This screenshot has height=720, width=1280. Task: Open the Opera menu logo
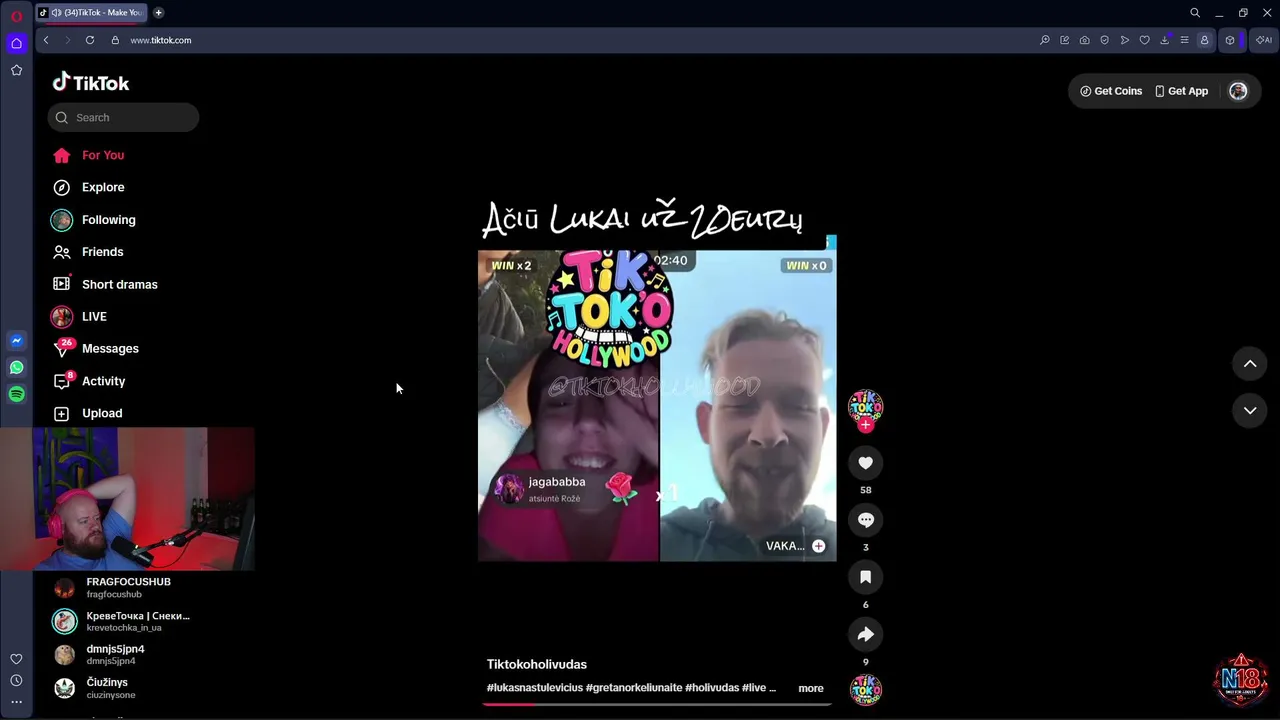(16, 15)
